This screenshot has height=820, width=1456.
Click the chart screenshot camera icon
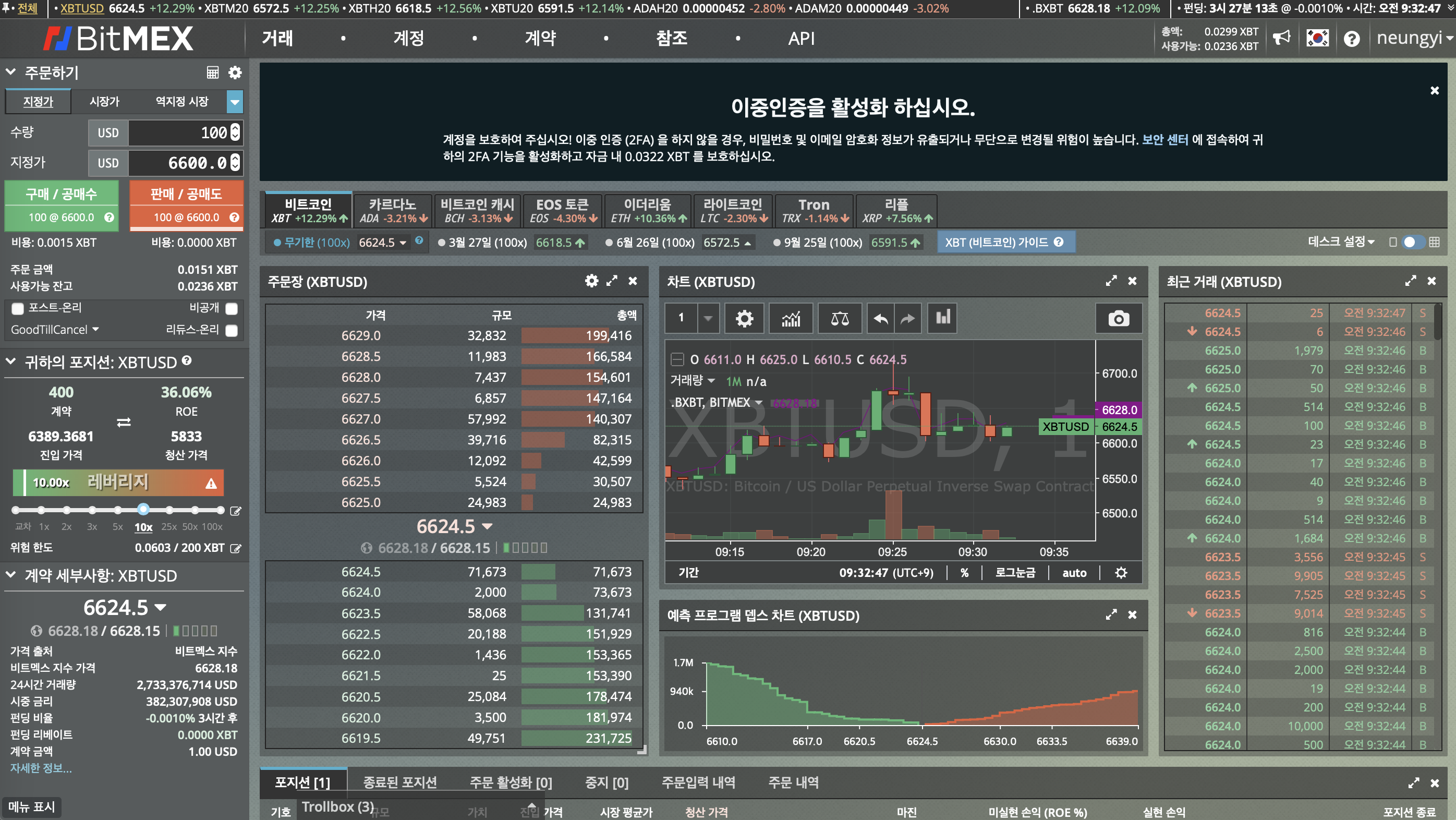click(x=1118, y=318)
